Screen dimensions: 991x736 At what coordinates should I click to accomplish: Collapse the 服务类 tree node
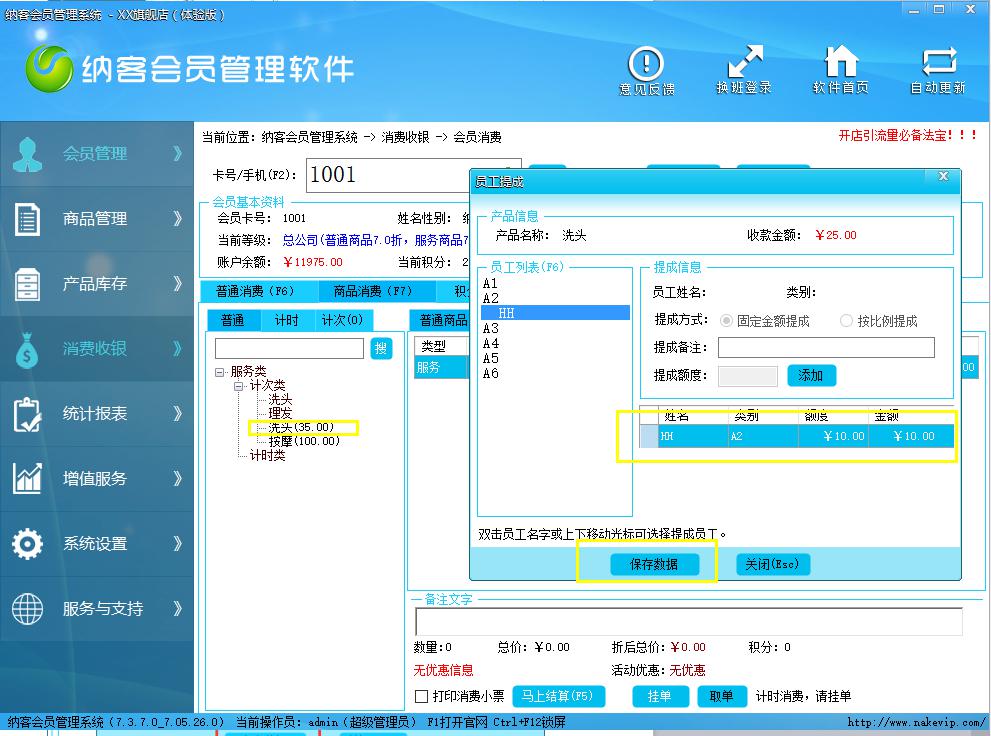pyautogui.click(x=221, y=372)
